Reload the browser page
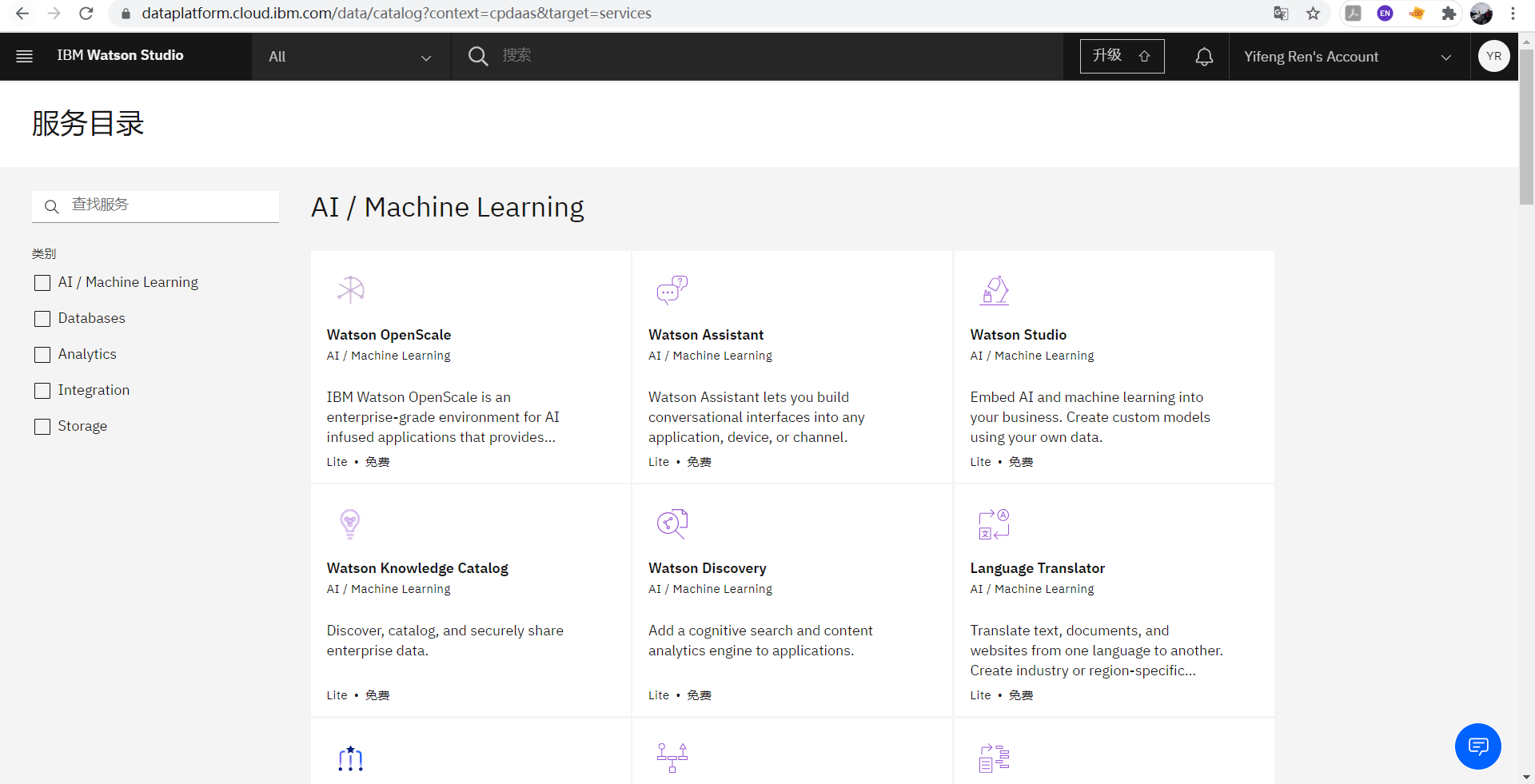The width and height of the screenshot is (1535, 784). click(86, 13)
